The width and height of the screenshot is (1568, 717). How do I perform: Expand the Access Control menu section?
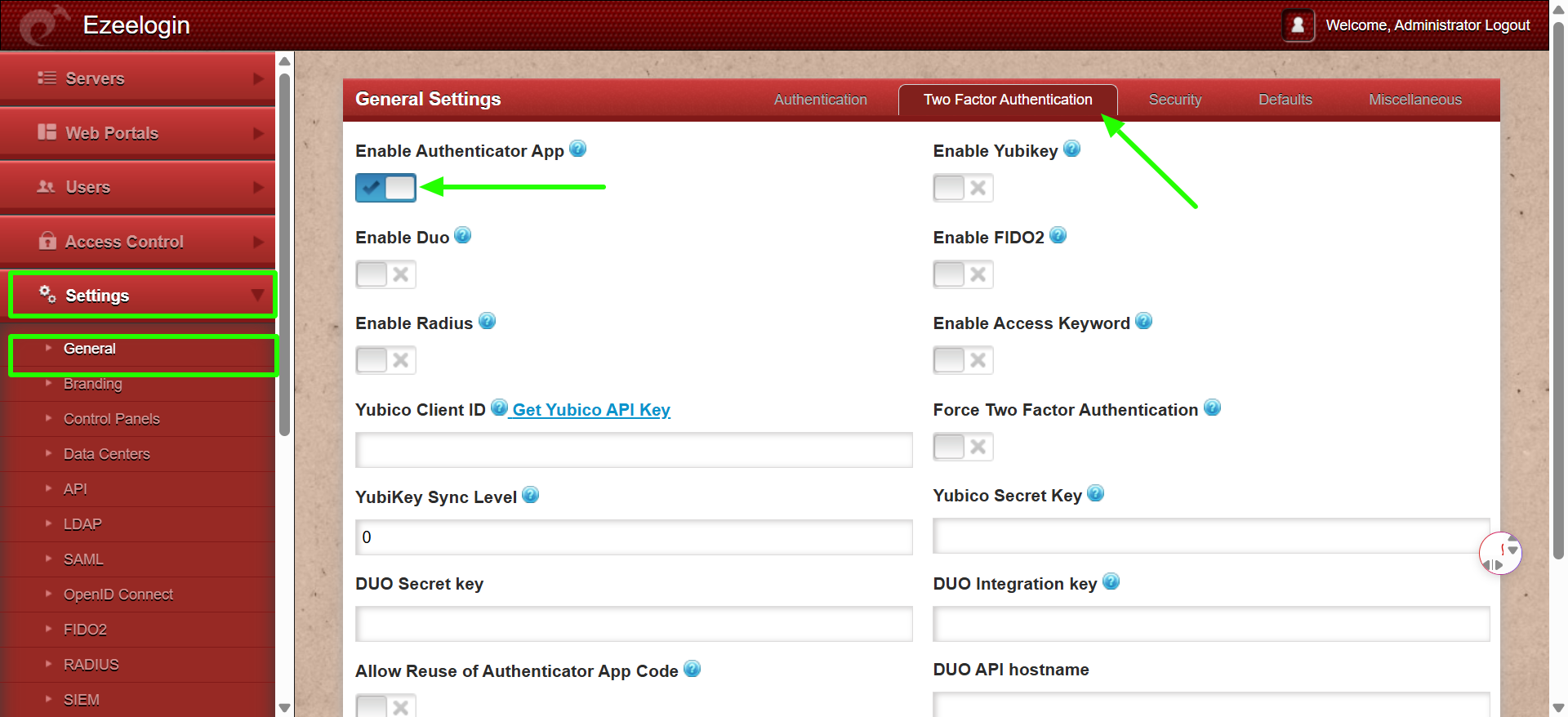tap(137, 242)
